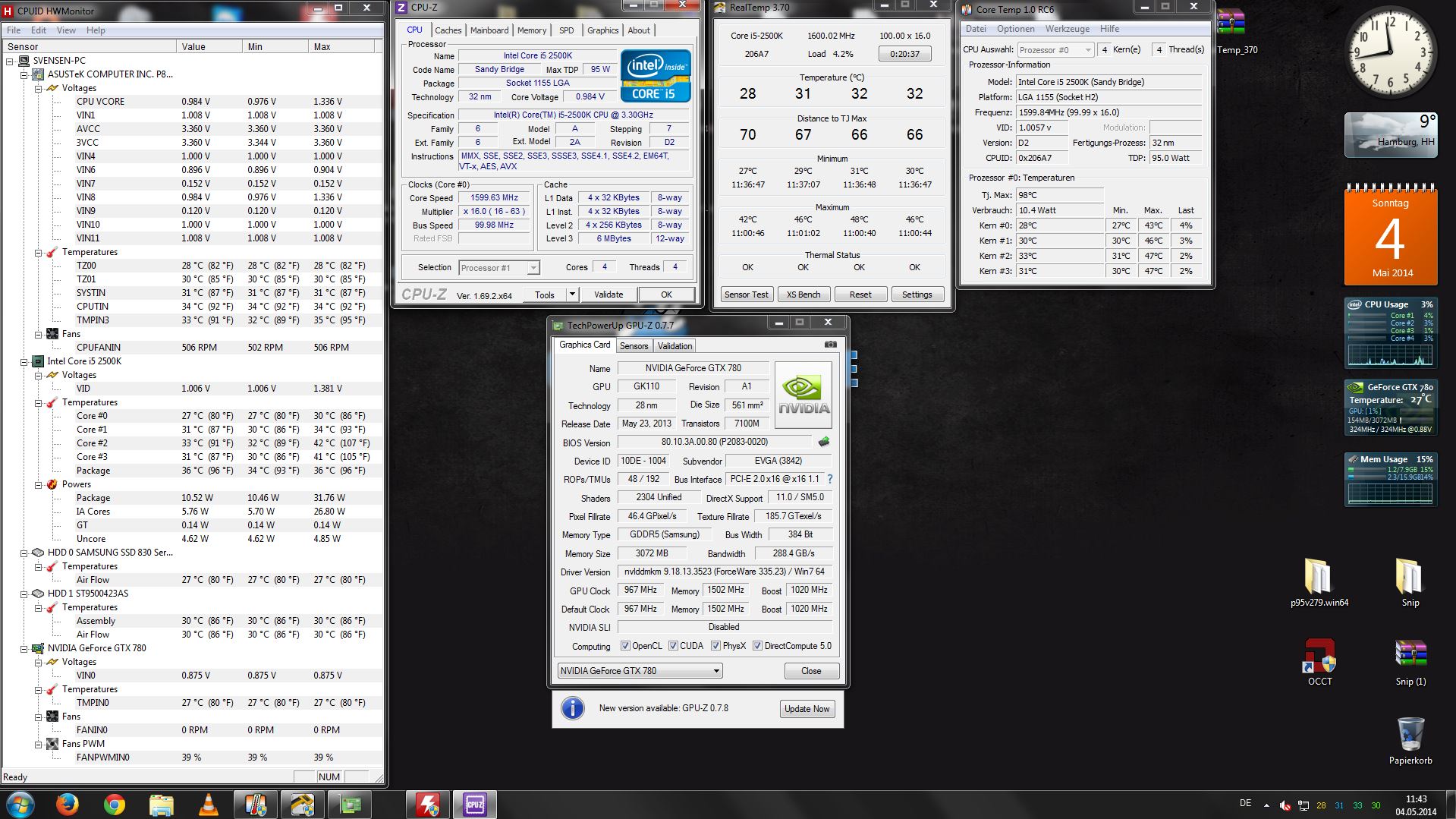
Task: Click the Settings button in RealTemp
Action: coord(917,295)
